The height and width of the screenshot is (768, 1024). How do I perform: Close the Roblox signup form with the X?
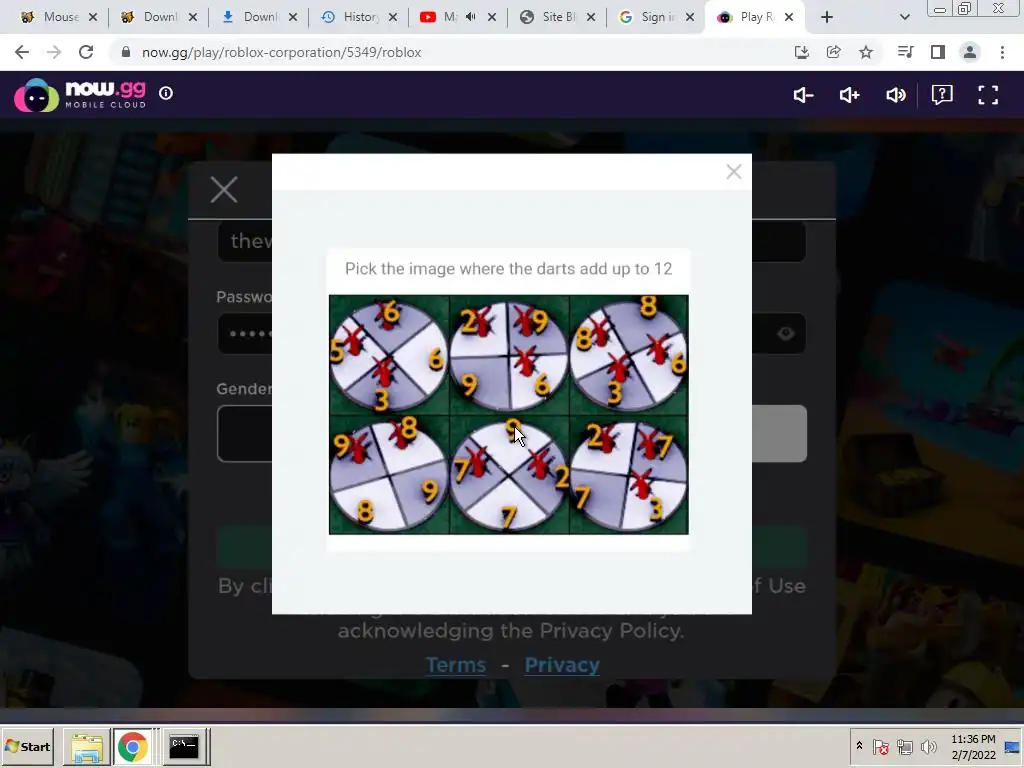[224, 190]
